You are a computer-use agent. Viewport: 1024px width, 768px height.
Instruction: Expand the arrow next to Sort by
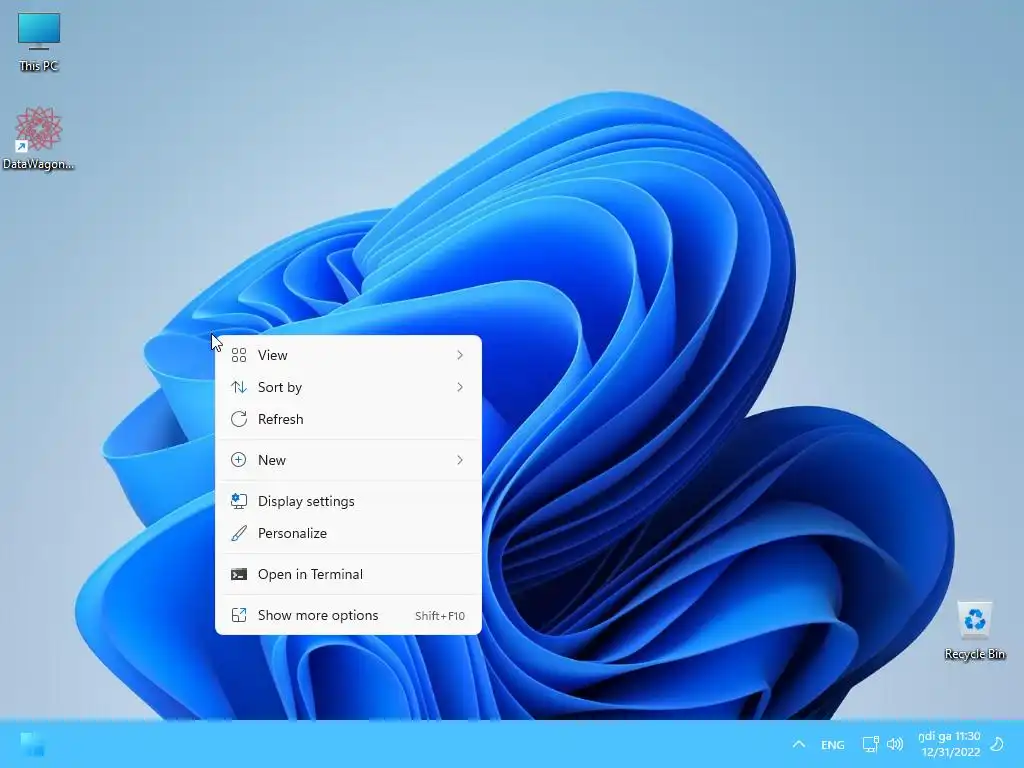tap(460, 387)
